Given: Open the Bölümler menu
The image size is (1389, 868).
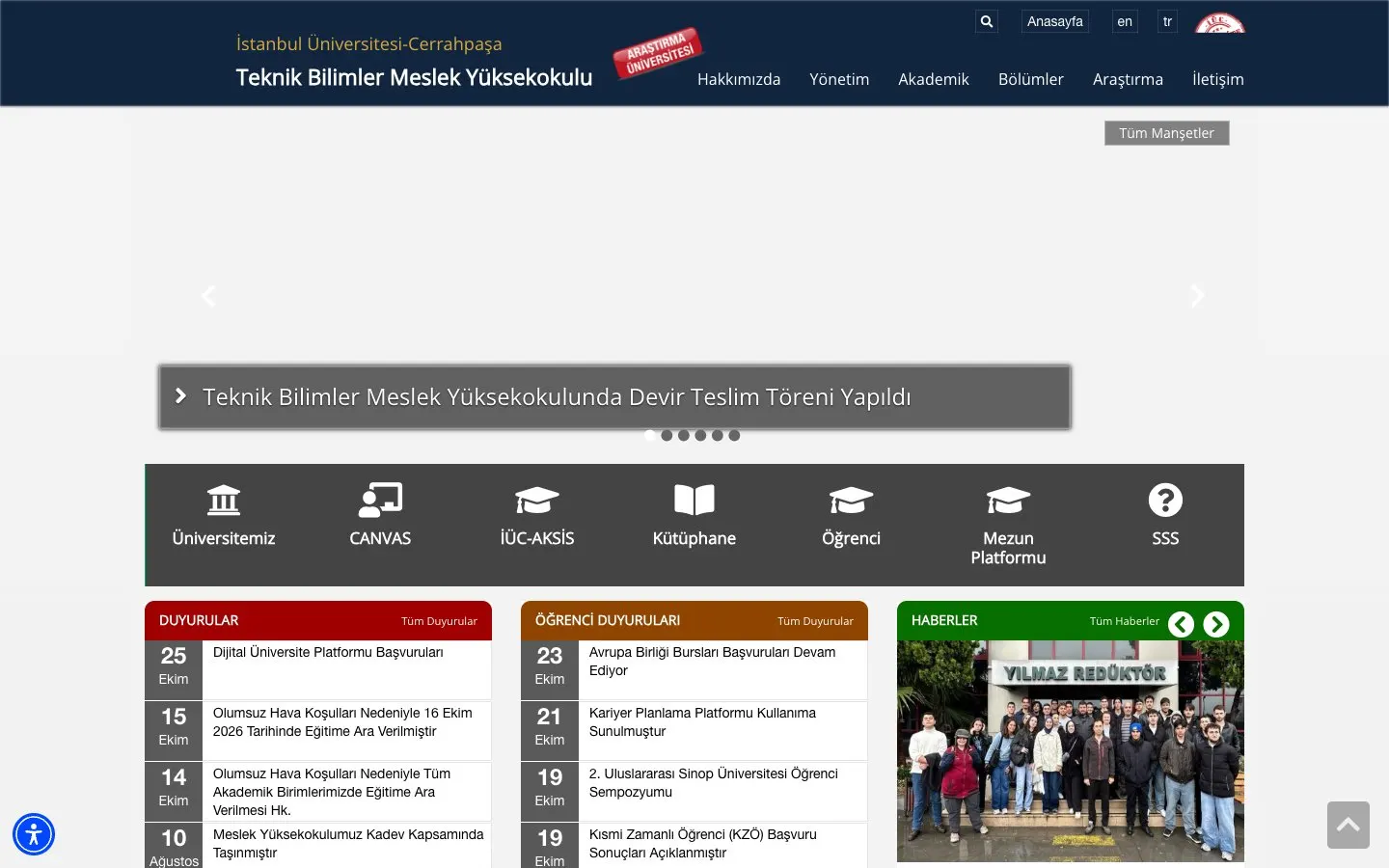Looking at the screenshot, I should point(1031,79).
